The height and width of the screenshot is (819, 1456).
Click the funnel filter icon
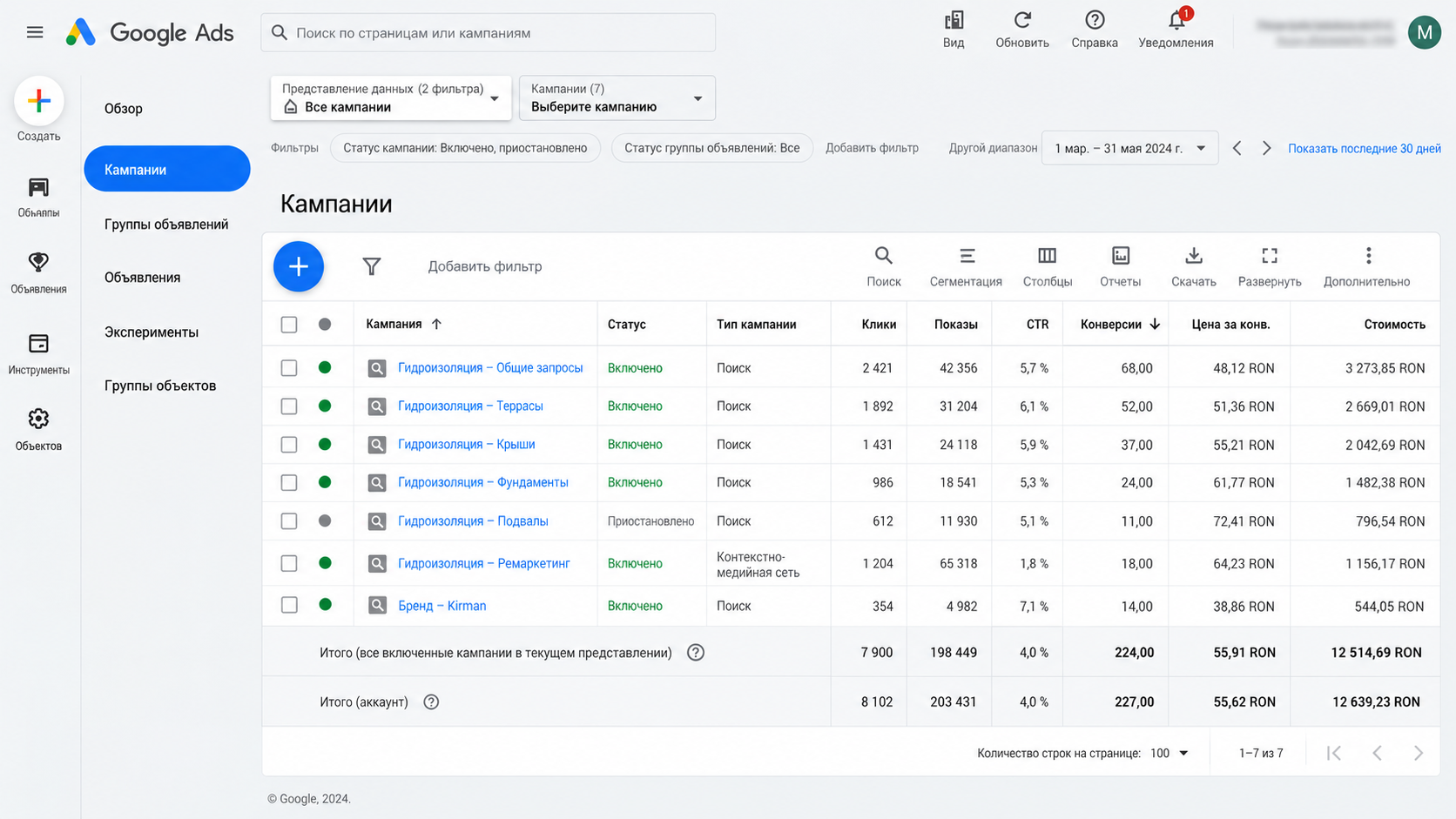click(x=372, y=266)
